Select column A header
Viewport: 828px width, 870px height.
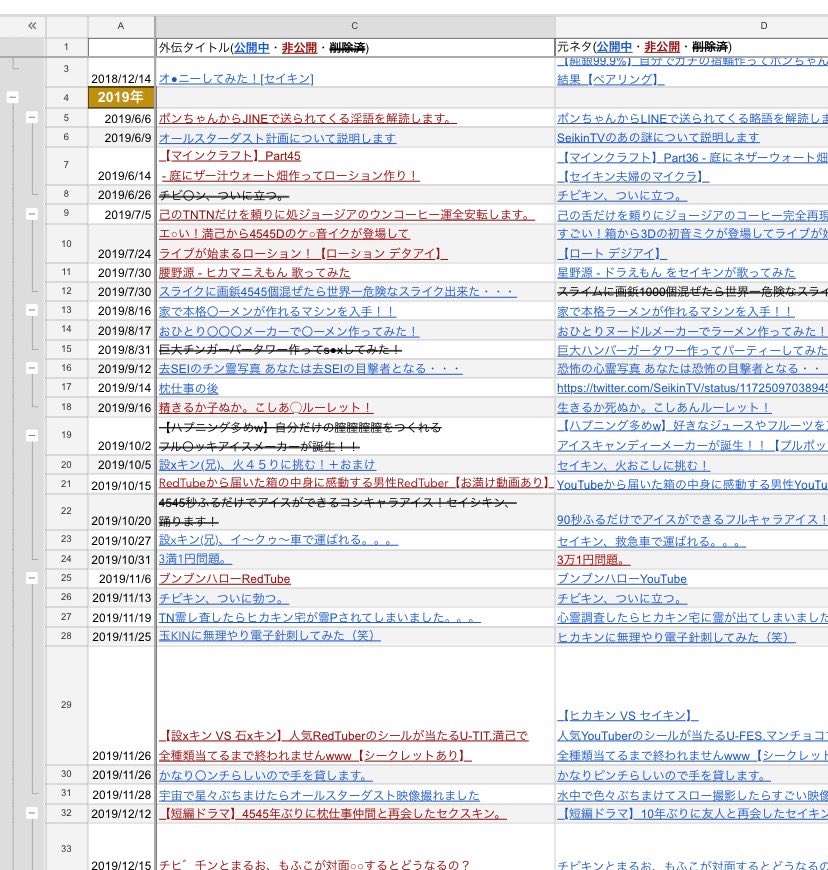[x=121, y=26]
